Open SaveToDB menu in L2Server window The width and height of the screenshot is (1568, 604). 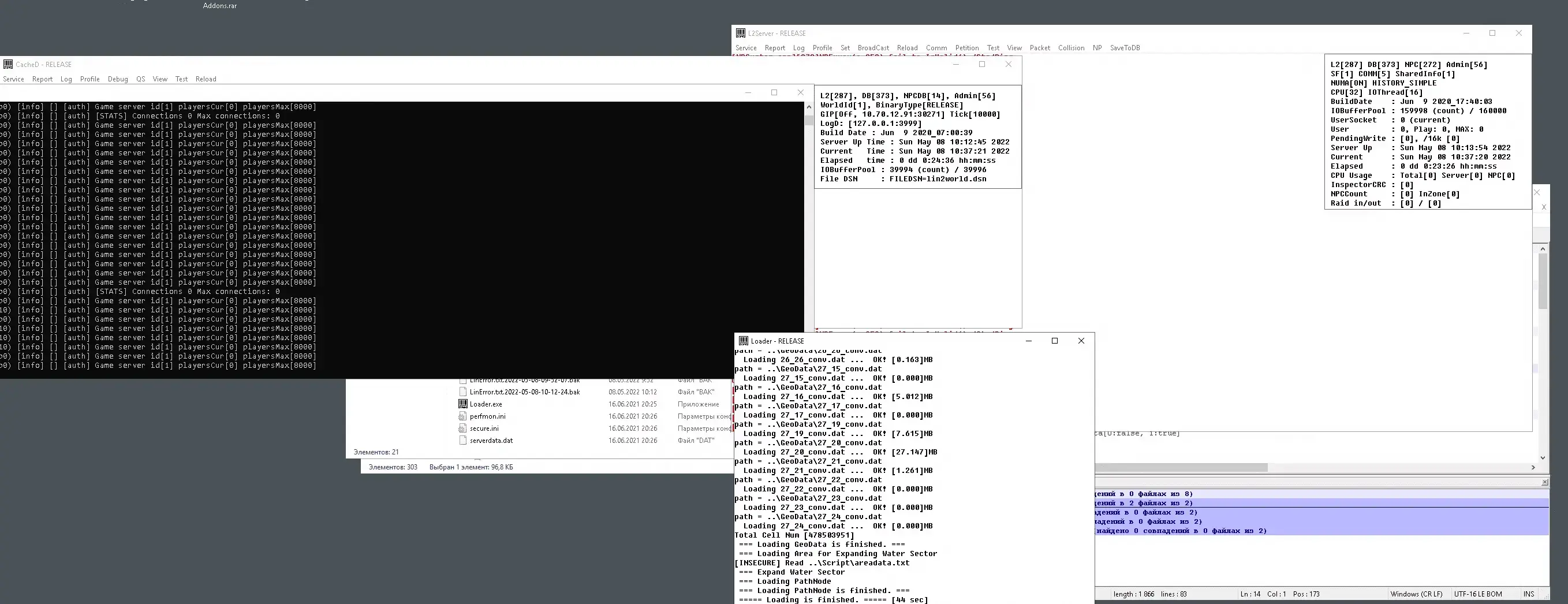pyautogui.click(x=1125, y=48)
